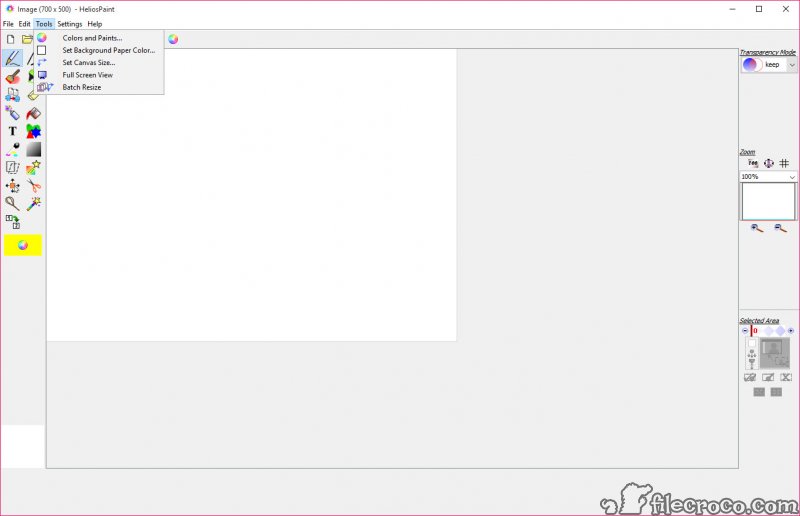Select the paint bucket fill tool
The height and width of the screenshot is (516, 800).
[x=34, y=113]
